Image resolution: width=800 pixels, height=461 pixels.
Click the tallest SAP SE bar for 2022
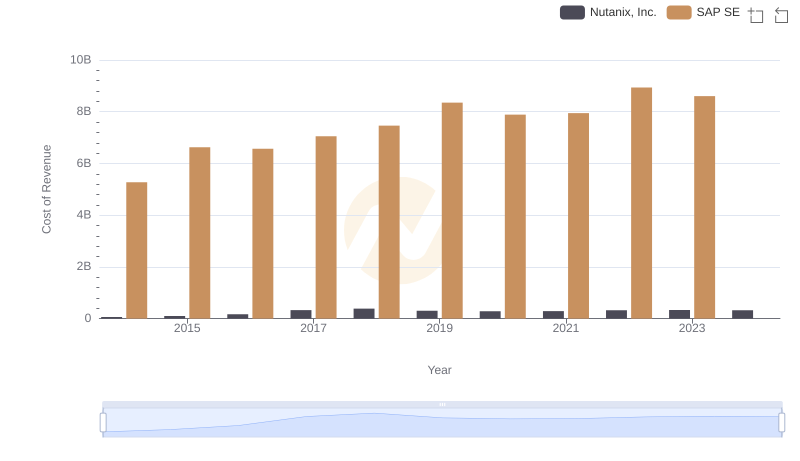641,203
